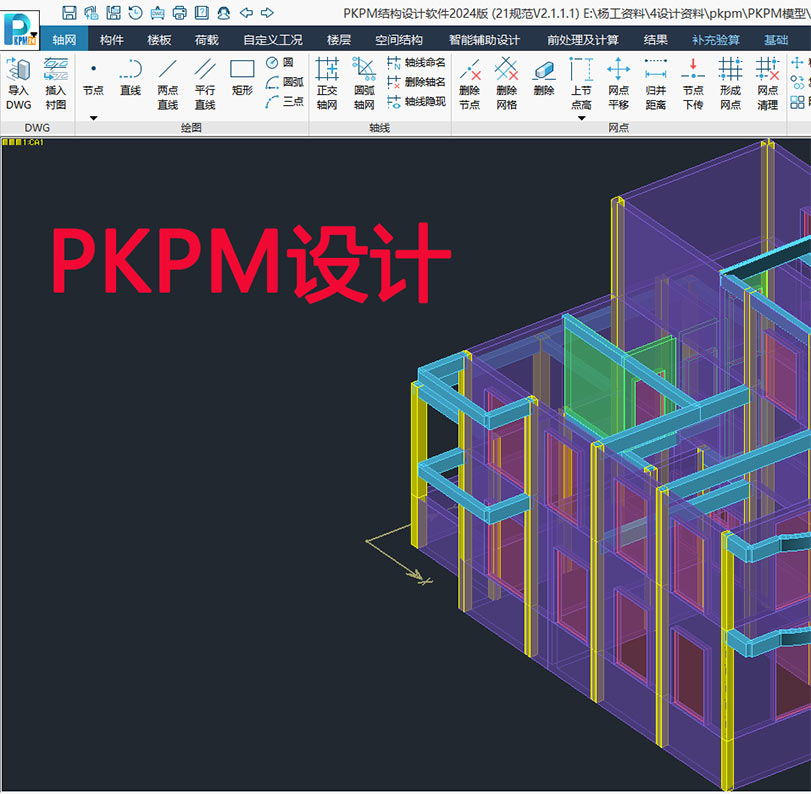Click 形成网点 generate grid points tool

point(730,83)
